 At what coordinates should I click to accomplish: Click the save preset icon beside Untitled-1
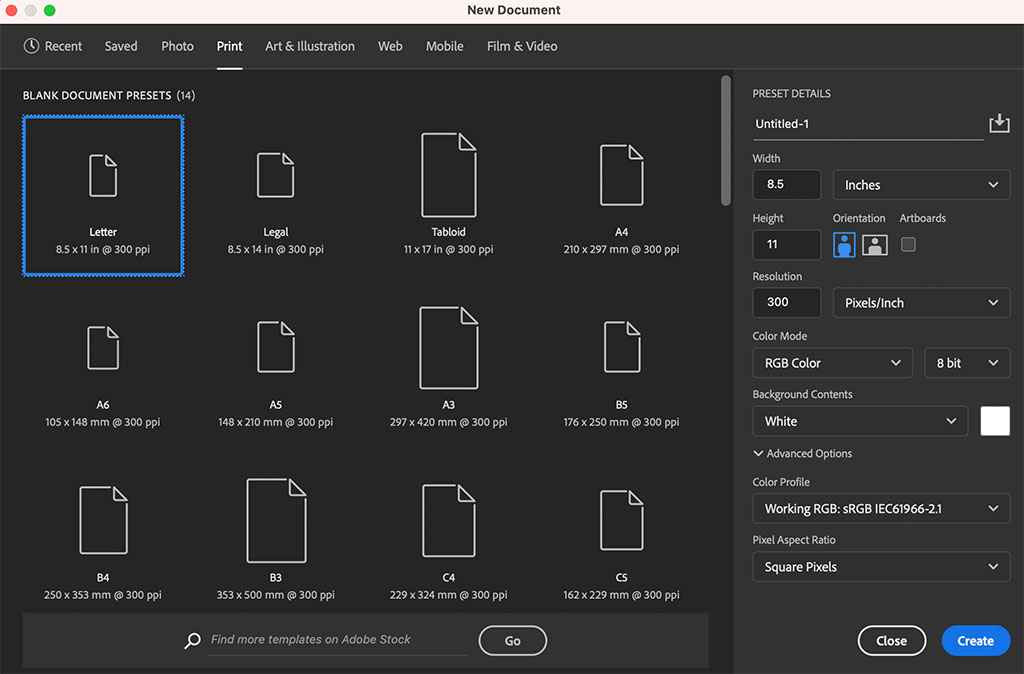[999, 122]
